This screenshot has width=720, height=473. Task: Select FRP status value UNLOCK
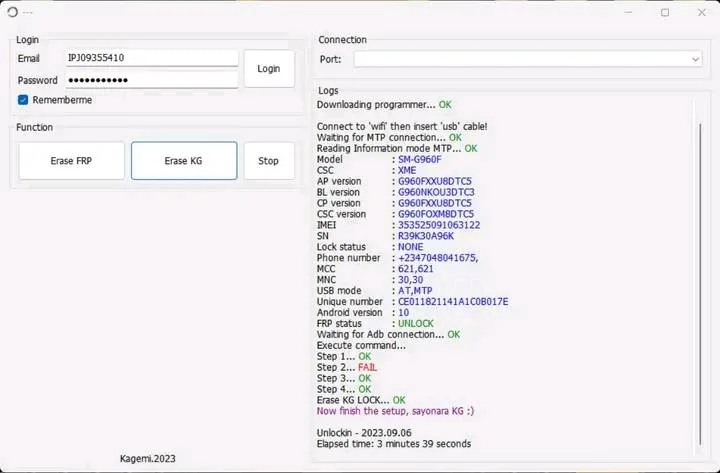[x=416, y=324]
